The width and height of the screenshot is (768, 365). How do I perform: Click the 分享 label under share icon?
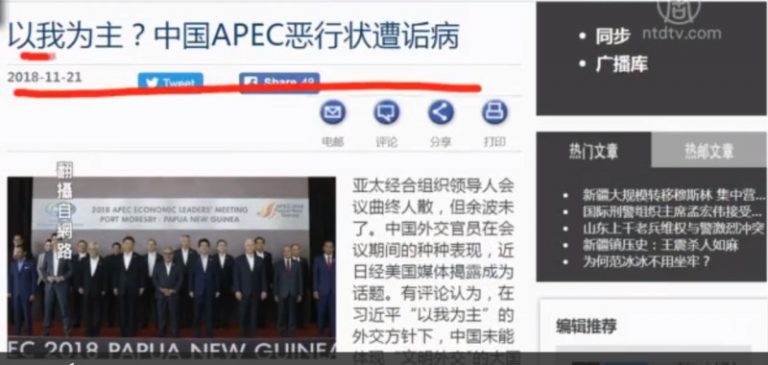tap(441, 142)
